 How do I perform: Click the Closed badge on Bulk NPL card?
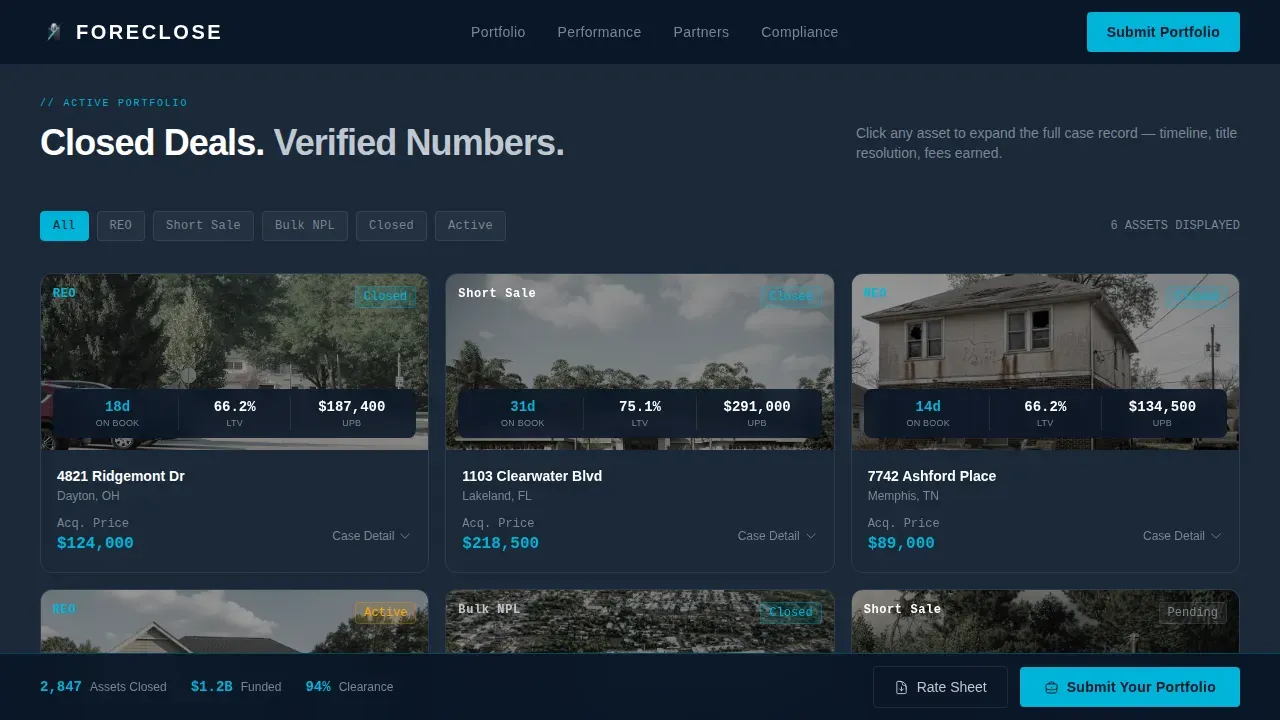[x=791, y=612]
